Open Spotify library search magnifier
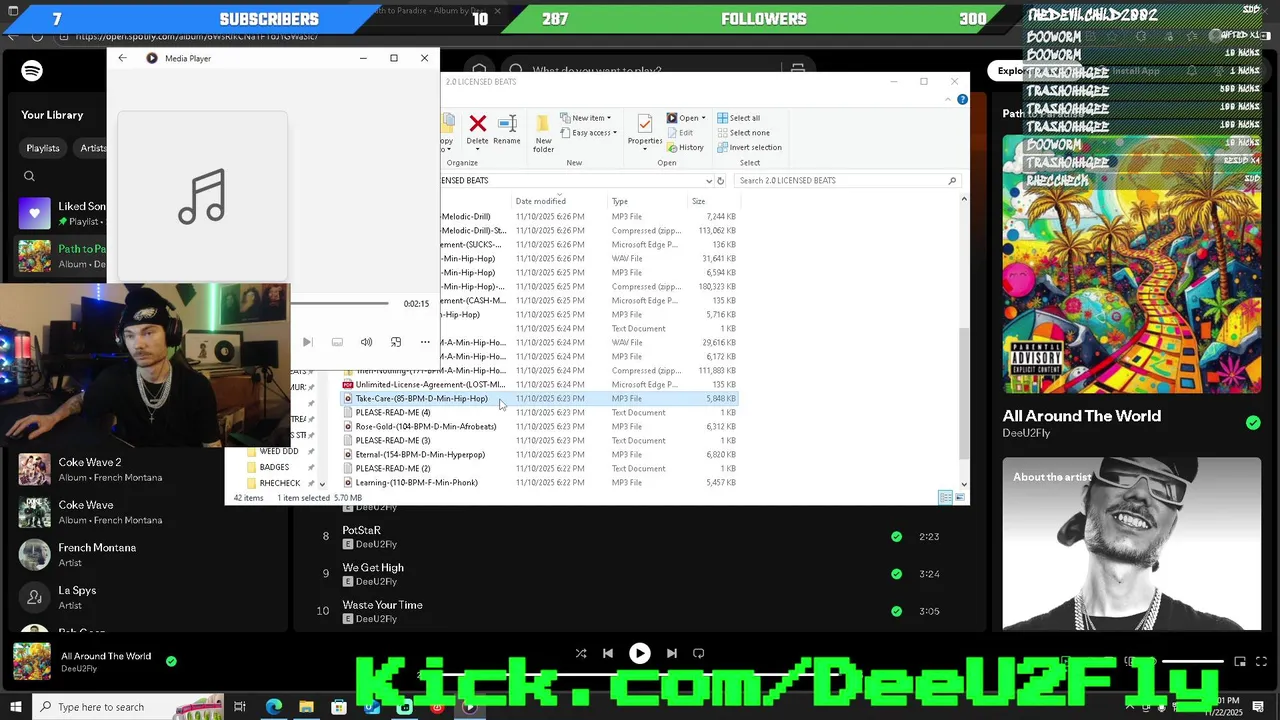 29,176
